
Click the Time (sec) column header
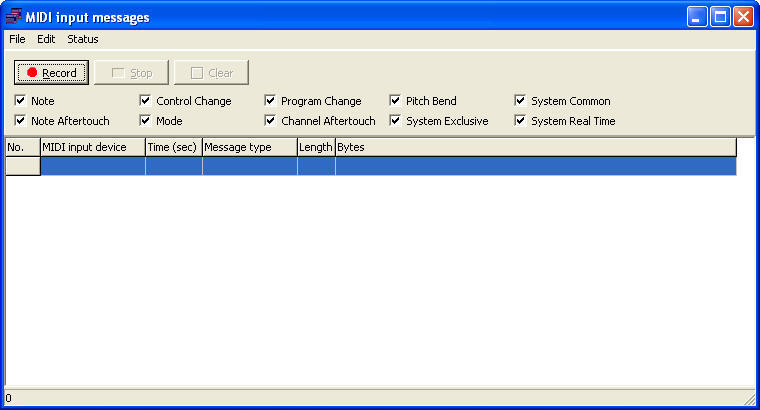tap(174, 147)
